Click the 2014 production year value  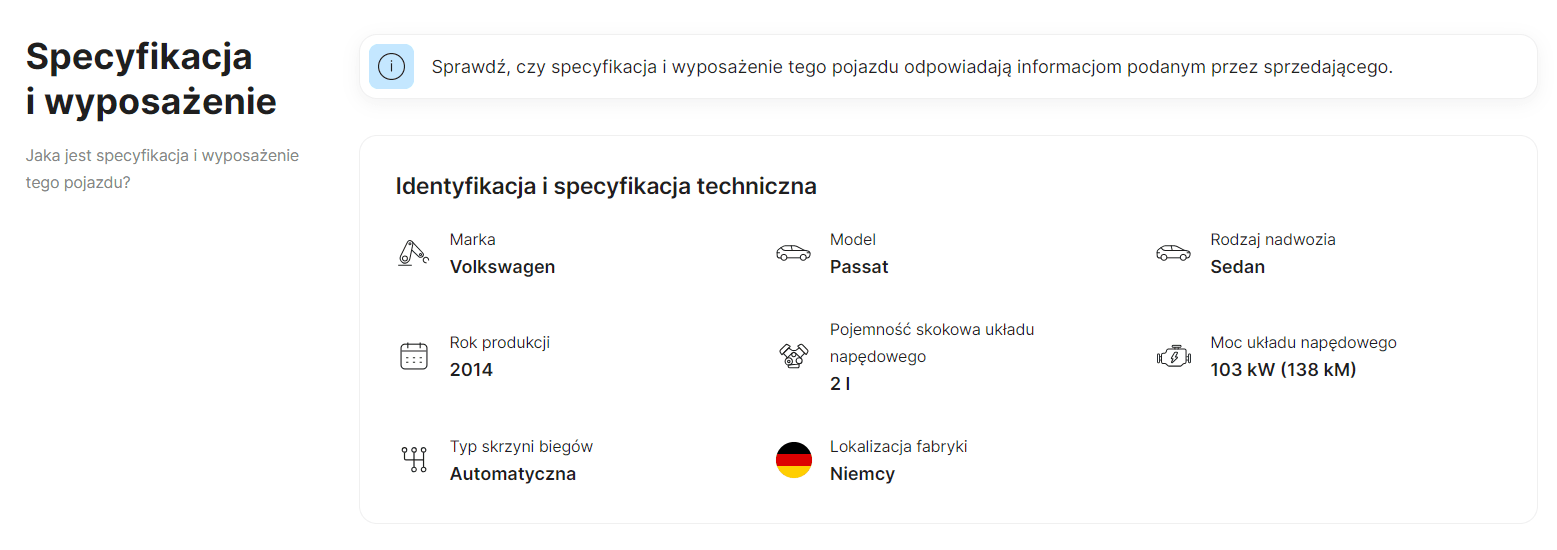pos(471,370)
